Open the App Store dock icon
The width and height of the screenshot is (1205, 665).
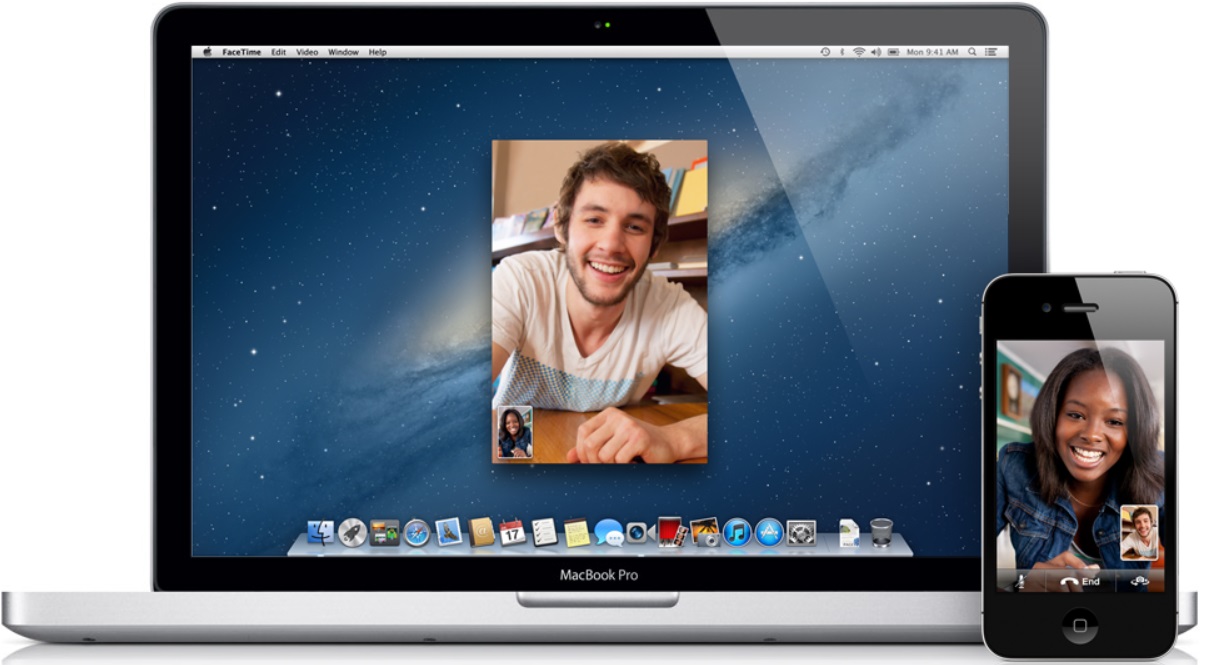[768, 532]
